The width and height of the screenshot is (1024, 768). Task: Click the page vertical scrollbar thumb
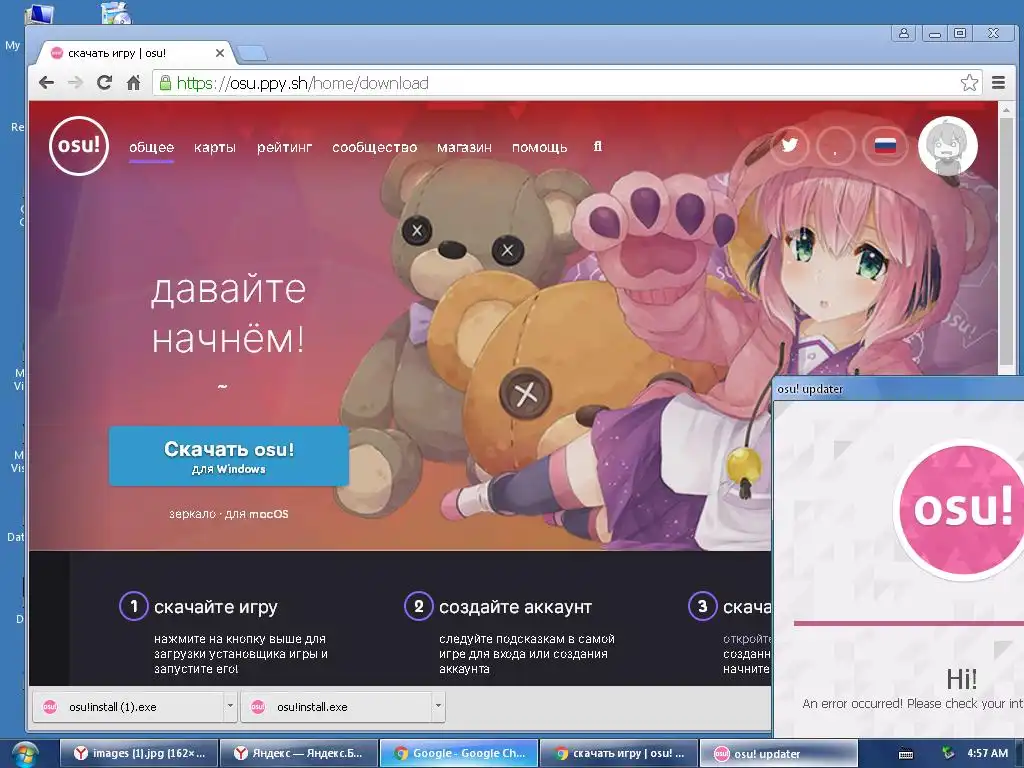coord(1005,242)
